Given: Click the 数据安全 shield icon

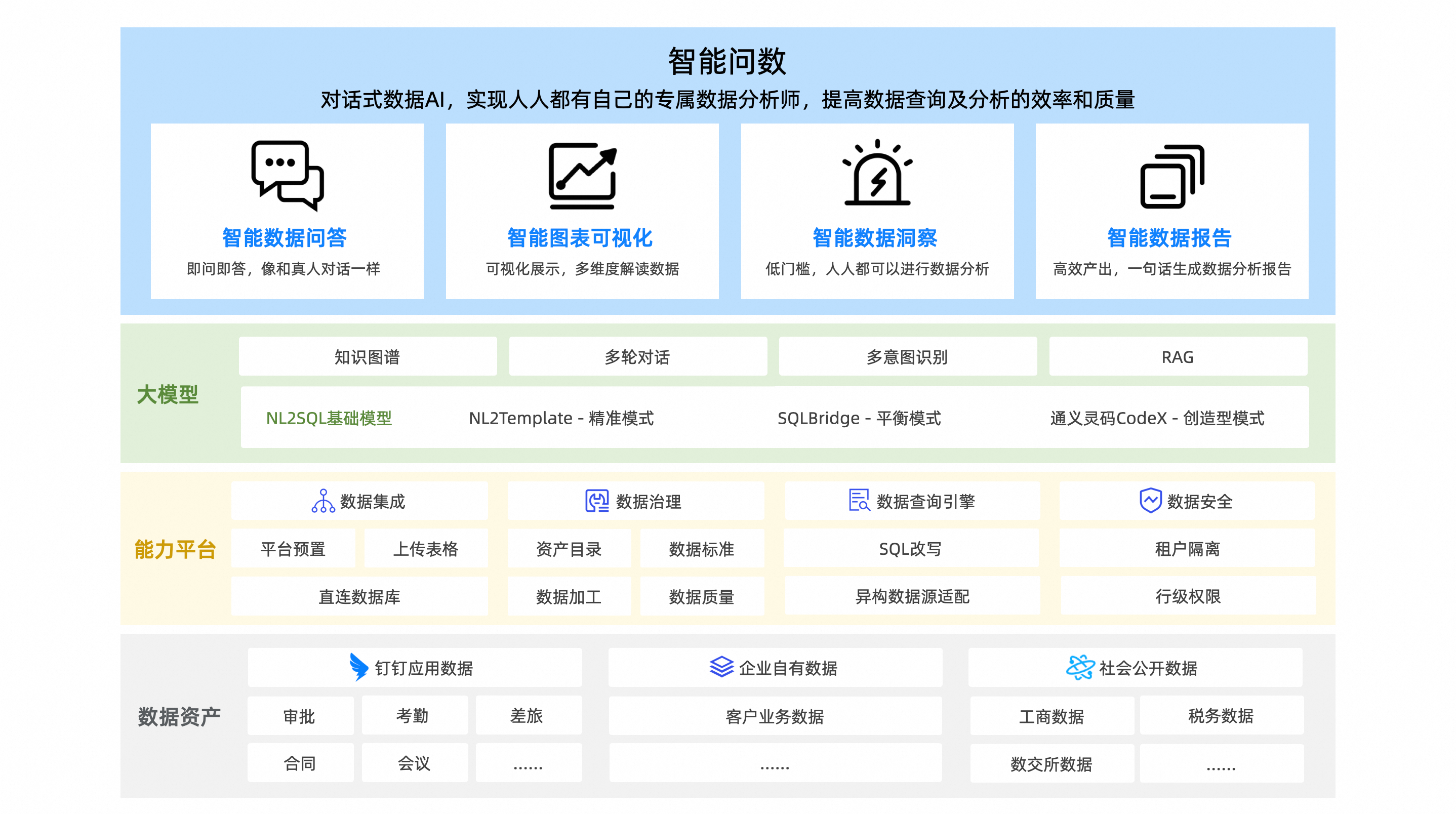Looking at the screenshot, I should click(x=1150, y=500).
